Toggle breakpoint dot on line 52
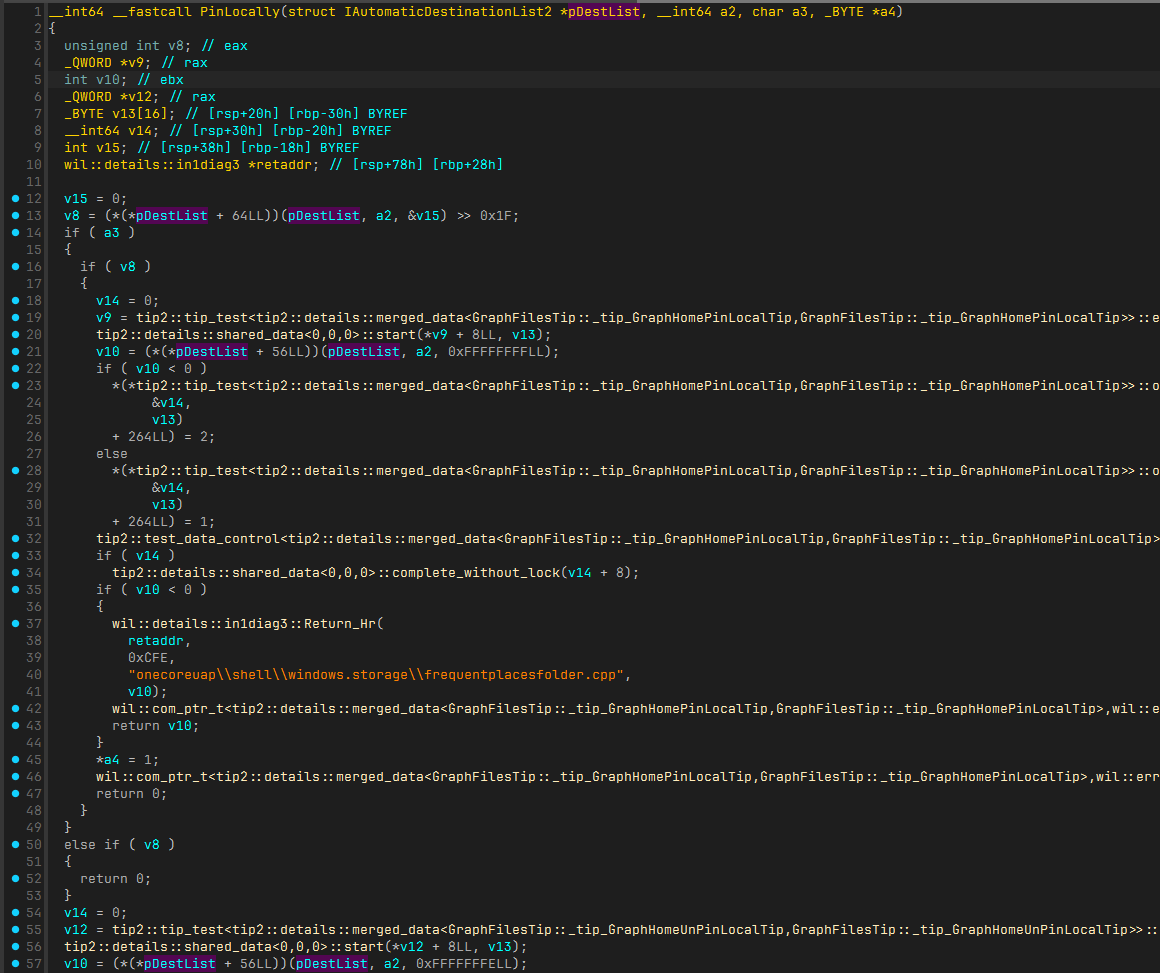1160x973 pixels. tap(15, 879)
